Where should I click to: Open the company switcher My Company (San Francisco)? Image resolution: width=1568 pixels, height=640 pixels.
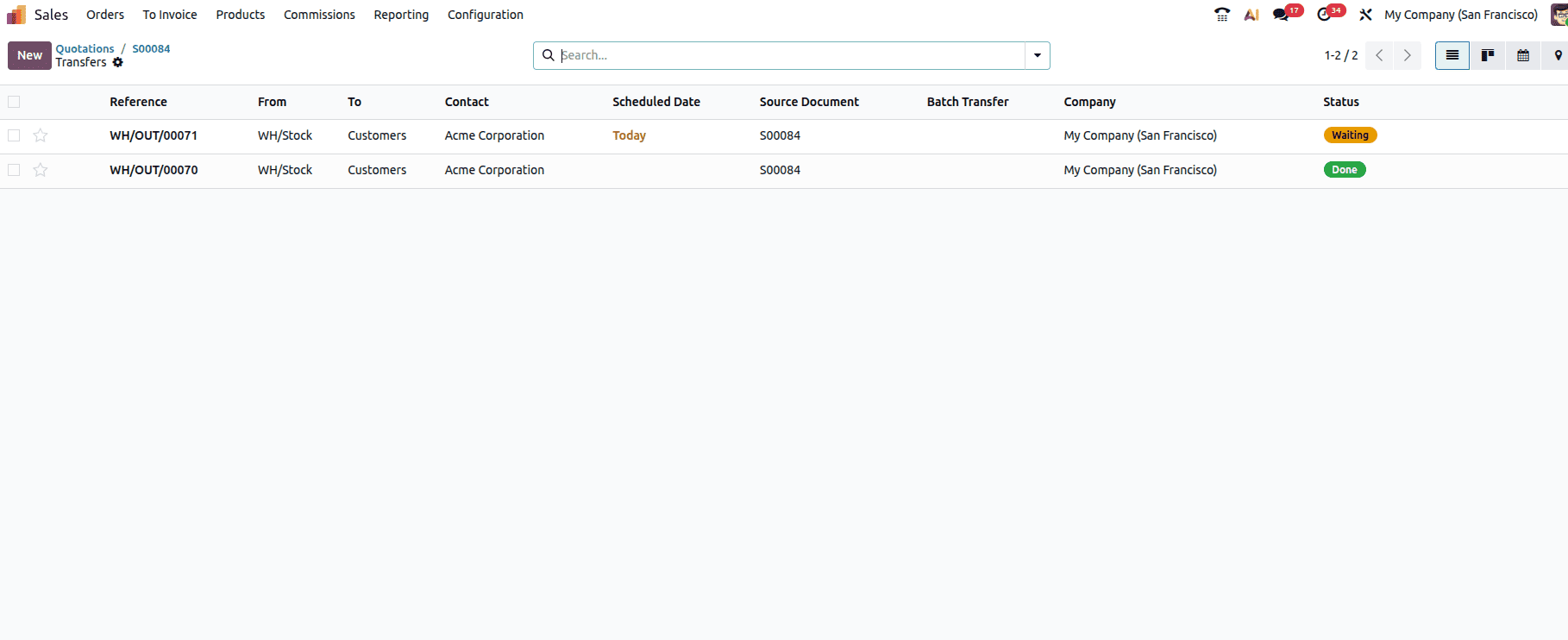tap(1461, 15)
